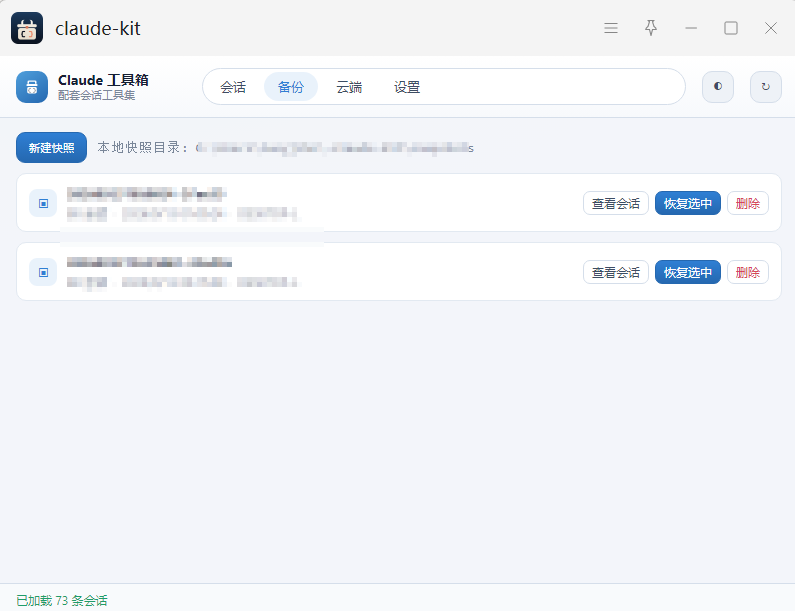795x611 pixels.
Task: Maximize the claude-kit window
Action: click(x=731, y=28)
